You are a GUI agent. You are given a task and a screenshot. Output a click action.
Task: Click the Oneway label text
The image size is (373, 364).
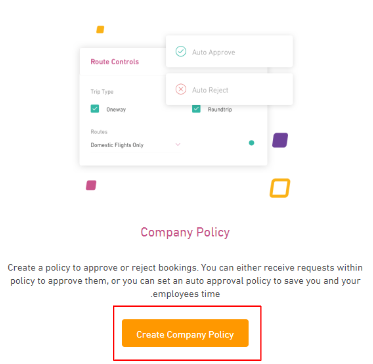click(116, 109)
